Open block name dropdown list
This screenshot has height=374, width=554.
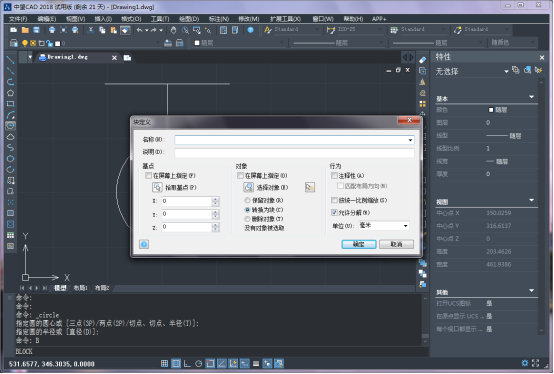pyautogui.click(x=410, y=140)
